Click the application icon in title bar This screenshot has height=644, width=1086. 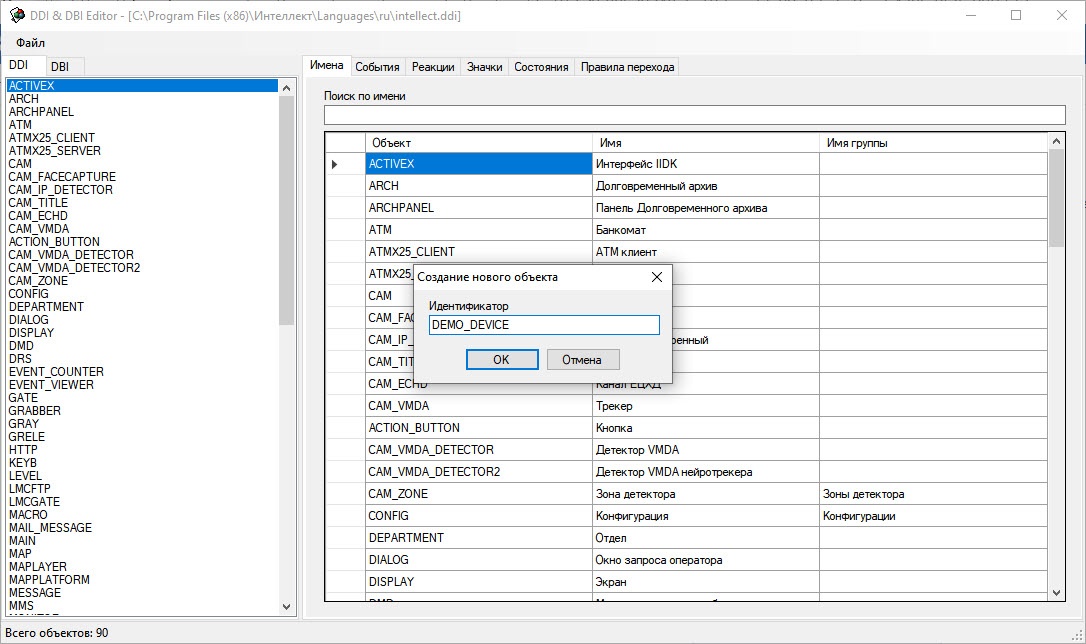coord(16,16)
